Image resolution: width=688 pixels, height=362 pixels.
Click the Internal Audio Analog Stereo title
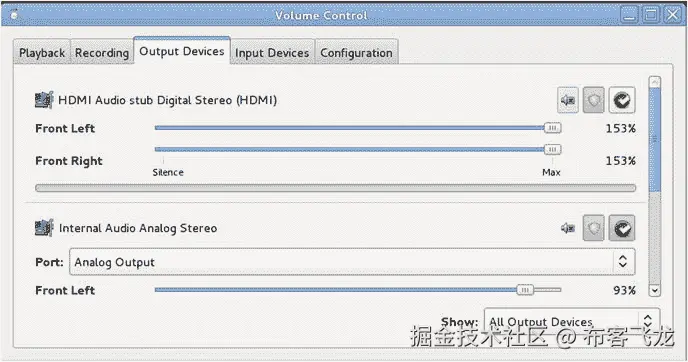[138, 228]
